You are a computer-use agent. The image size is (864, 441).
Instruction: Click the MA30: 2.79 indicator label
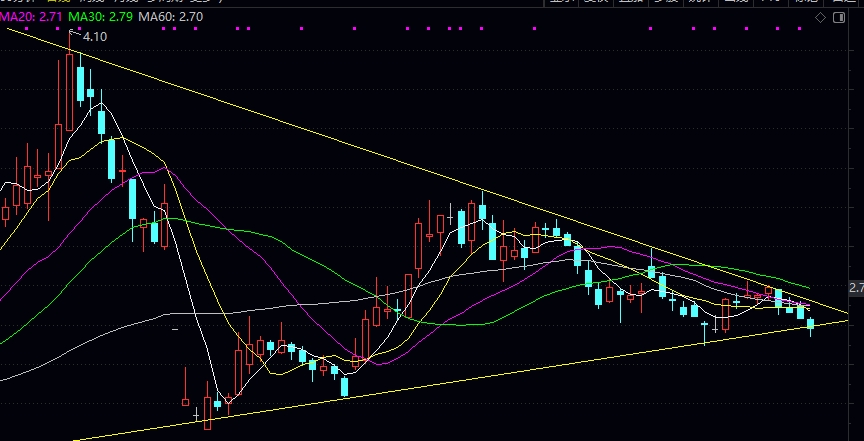pos(100,17)
